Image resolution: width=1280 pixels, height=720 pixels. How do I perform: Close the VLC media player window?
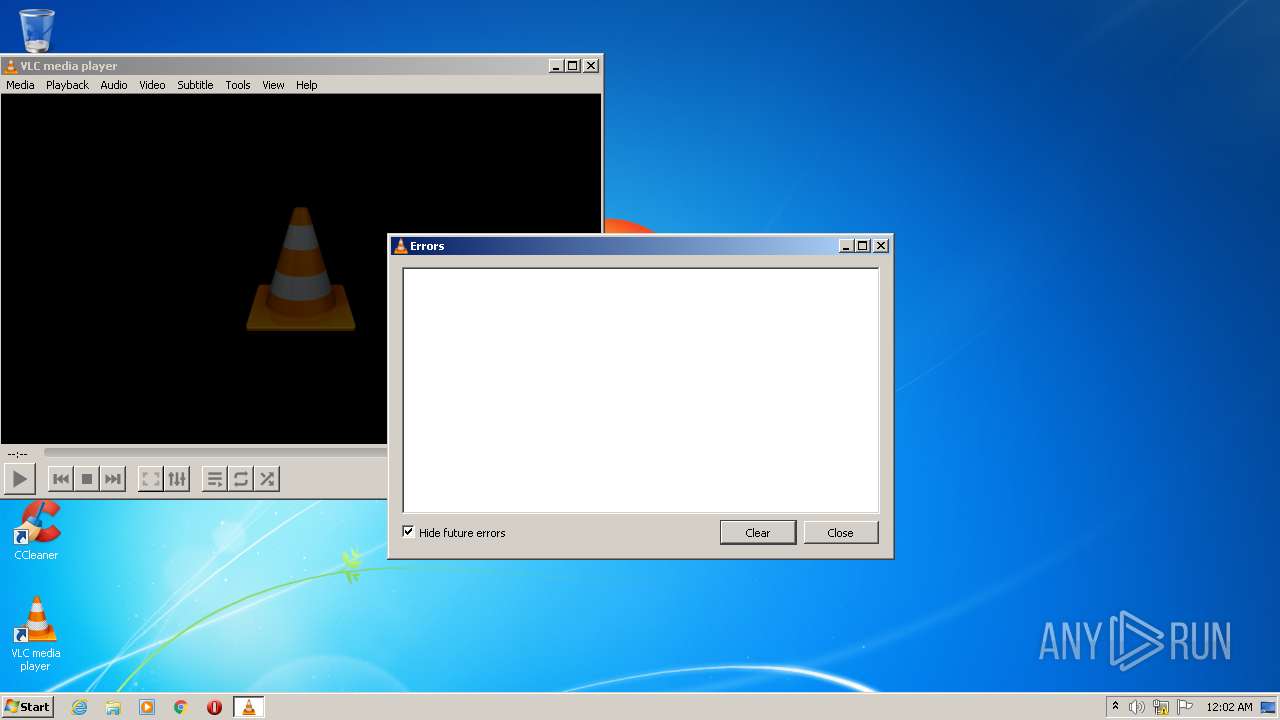click(591, 66)
